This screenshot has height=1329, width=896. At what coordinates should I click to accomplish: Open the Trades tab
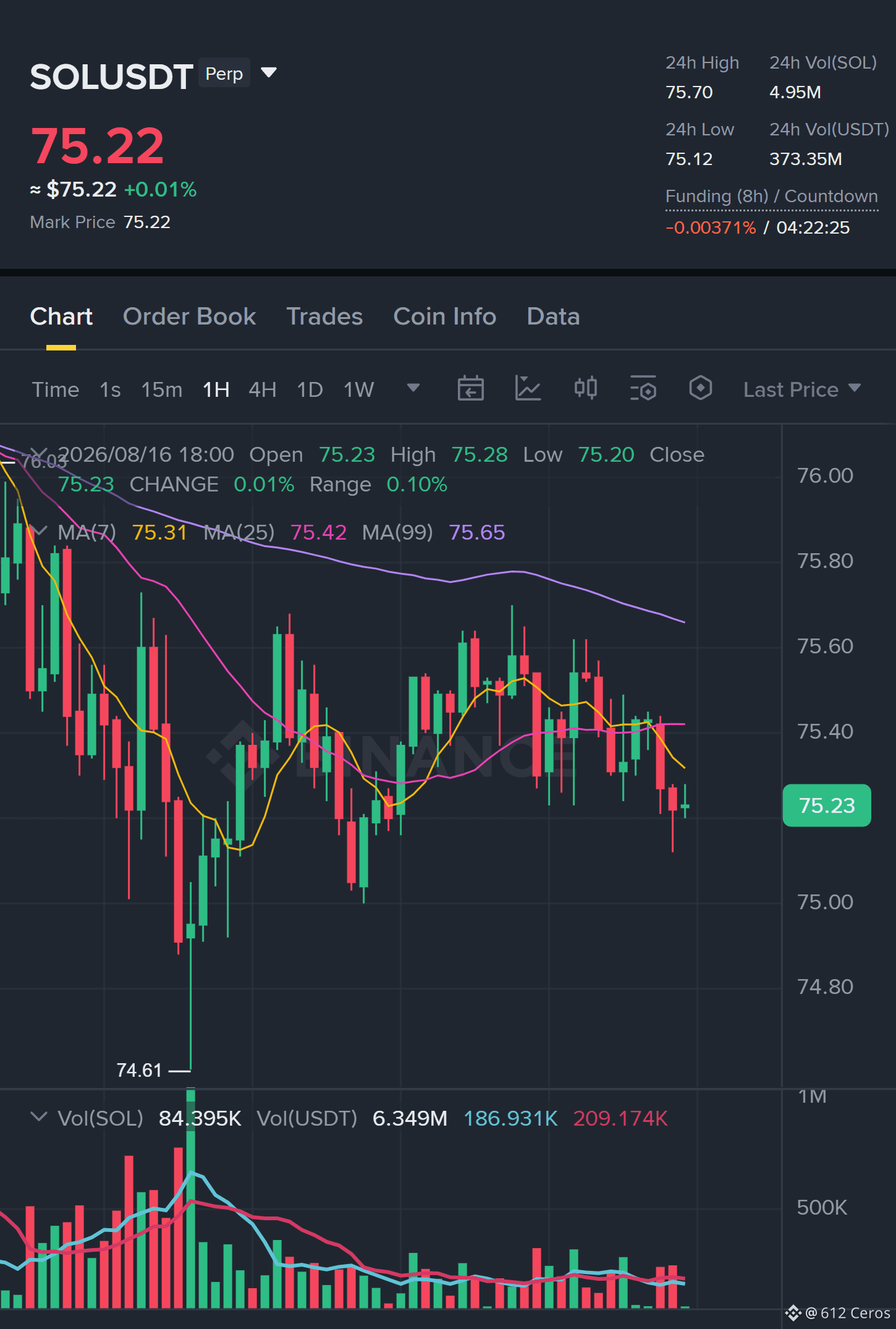[324, 316]
